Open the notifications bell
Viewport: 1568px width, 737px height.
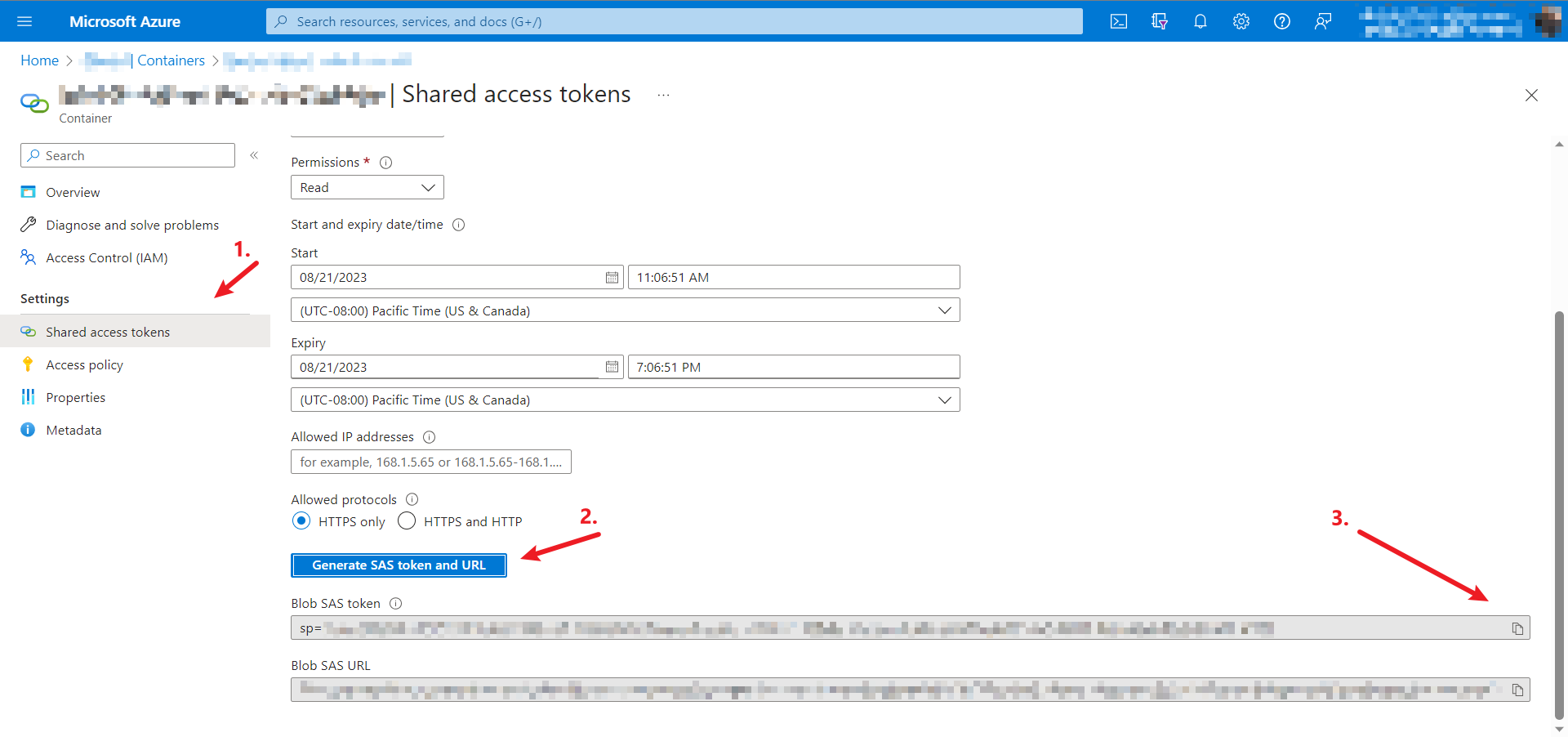1200,22
